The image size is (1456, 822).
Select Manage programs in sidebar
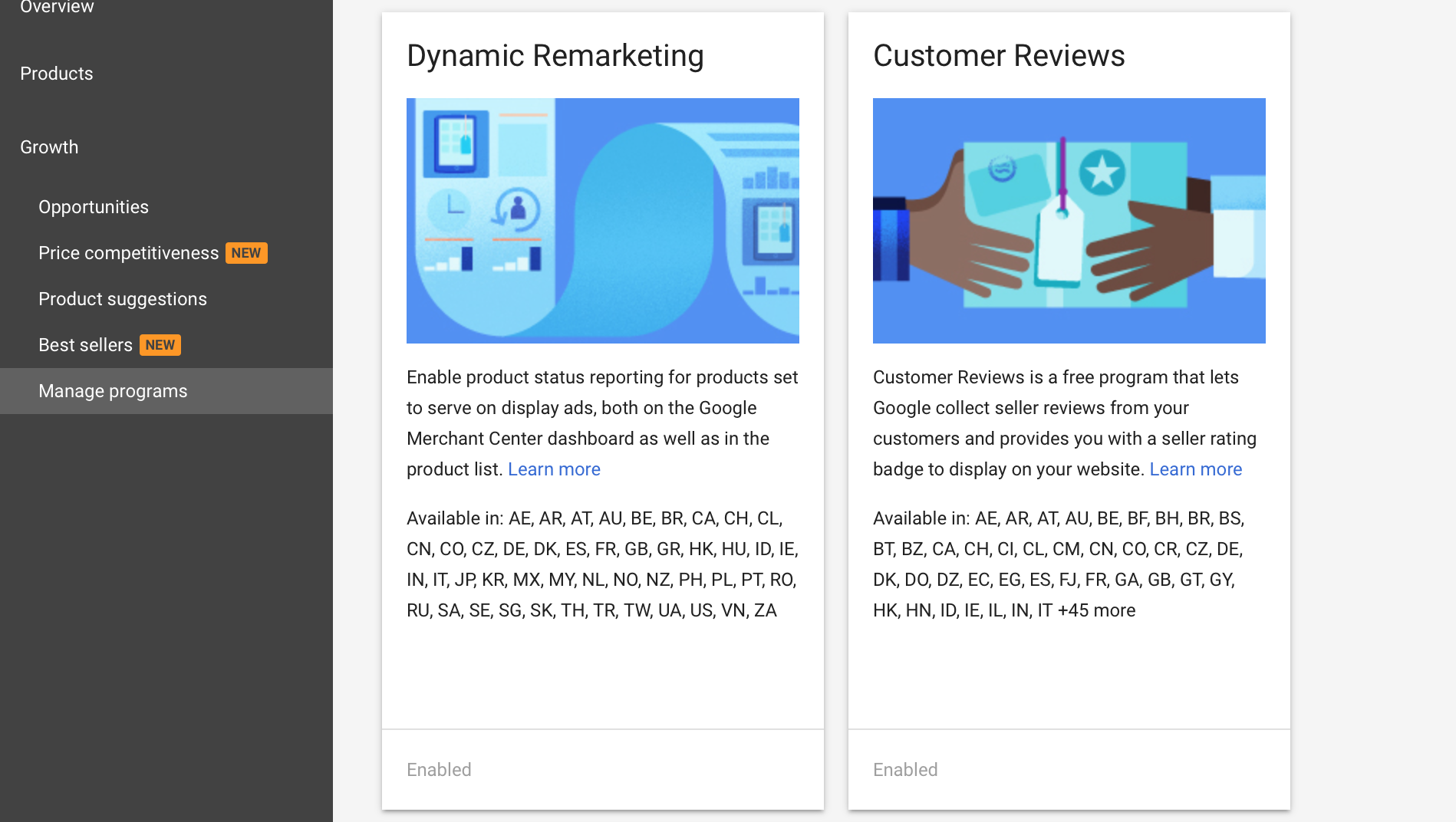click(166, 391)
